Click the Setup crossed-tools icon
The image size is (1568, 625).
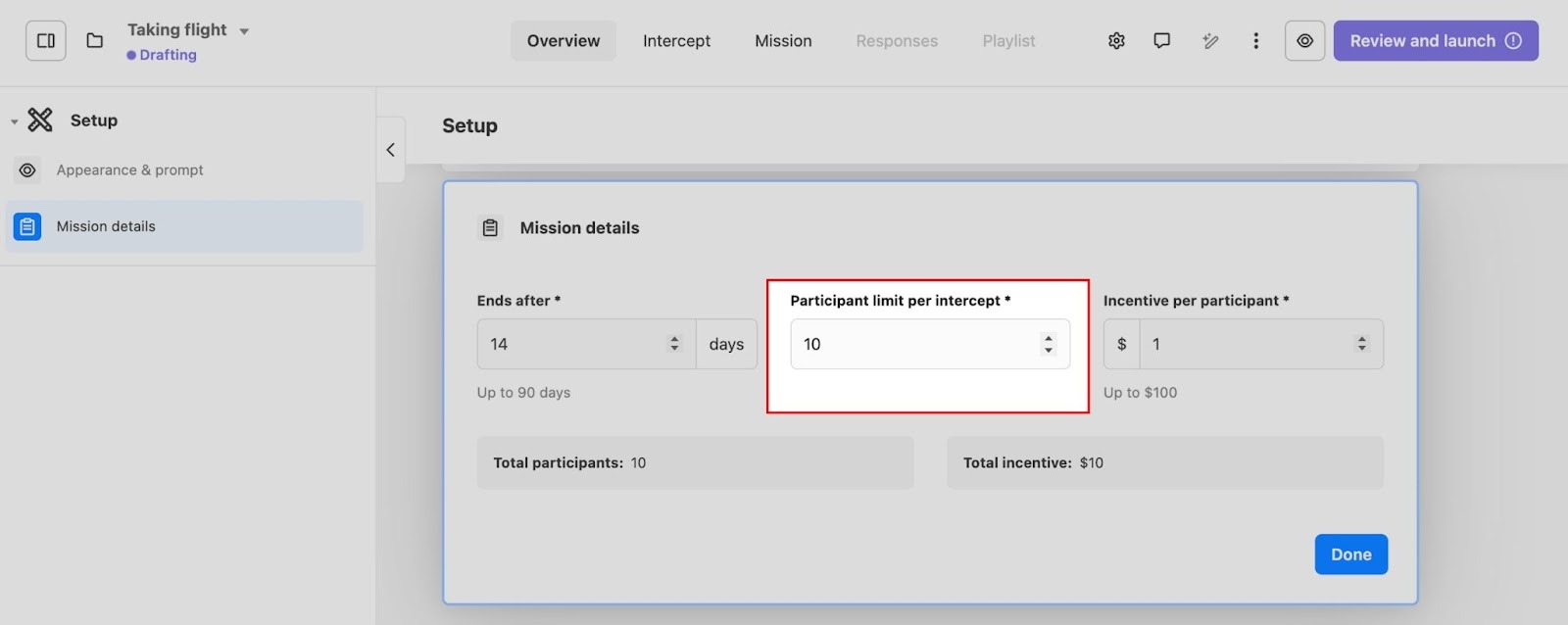(40, 120)
